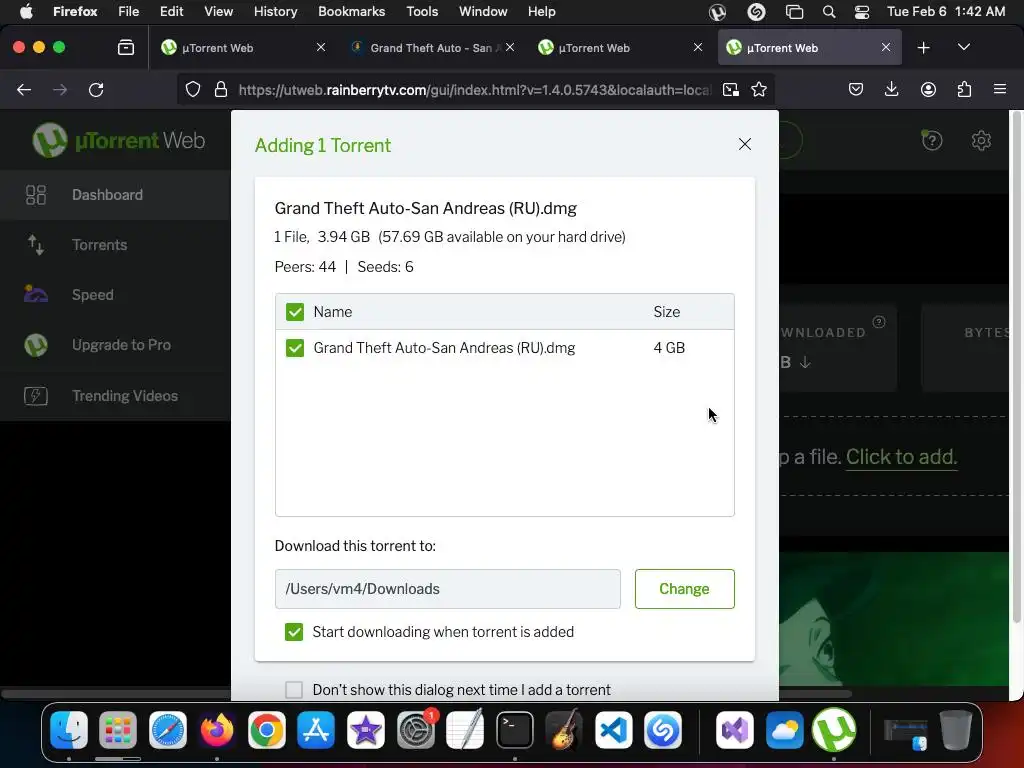Close the Adding 1 Torrent dialog
Screen dimensions: 1024x768
[x=744, y=144]
